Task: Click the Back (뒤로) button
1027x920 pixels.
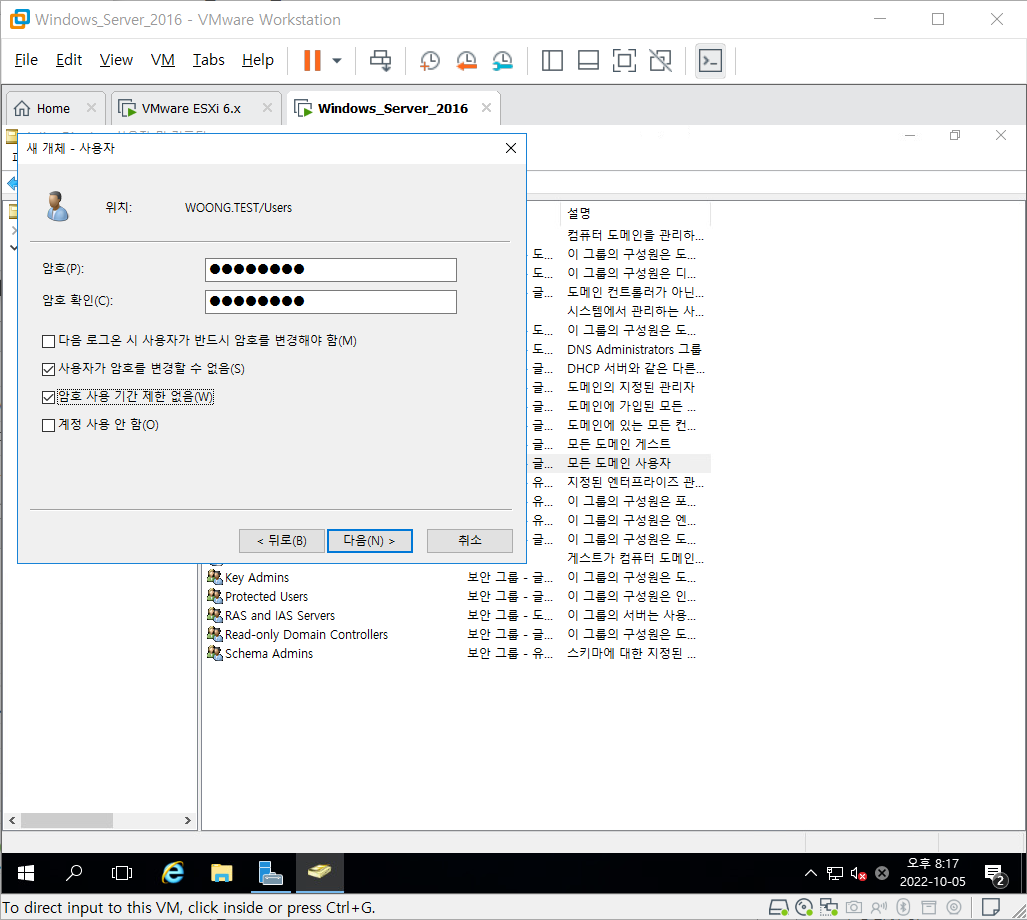Action: pyautogui.click(x=282, y=541)
